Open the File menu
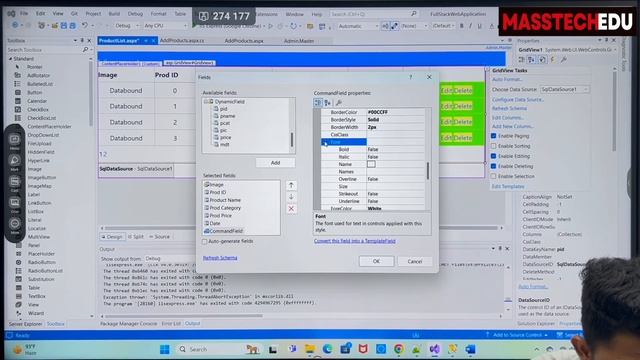The image size is (640, 360). (x=24, y=13)
